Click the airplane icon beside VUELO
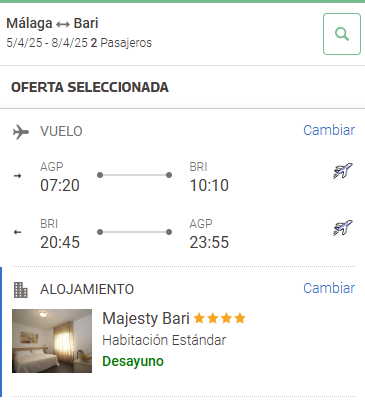This screenshot has height=408, width=365. pos(21,132)
